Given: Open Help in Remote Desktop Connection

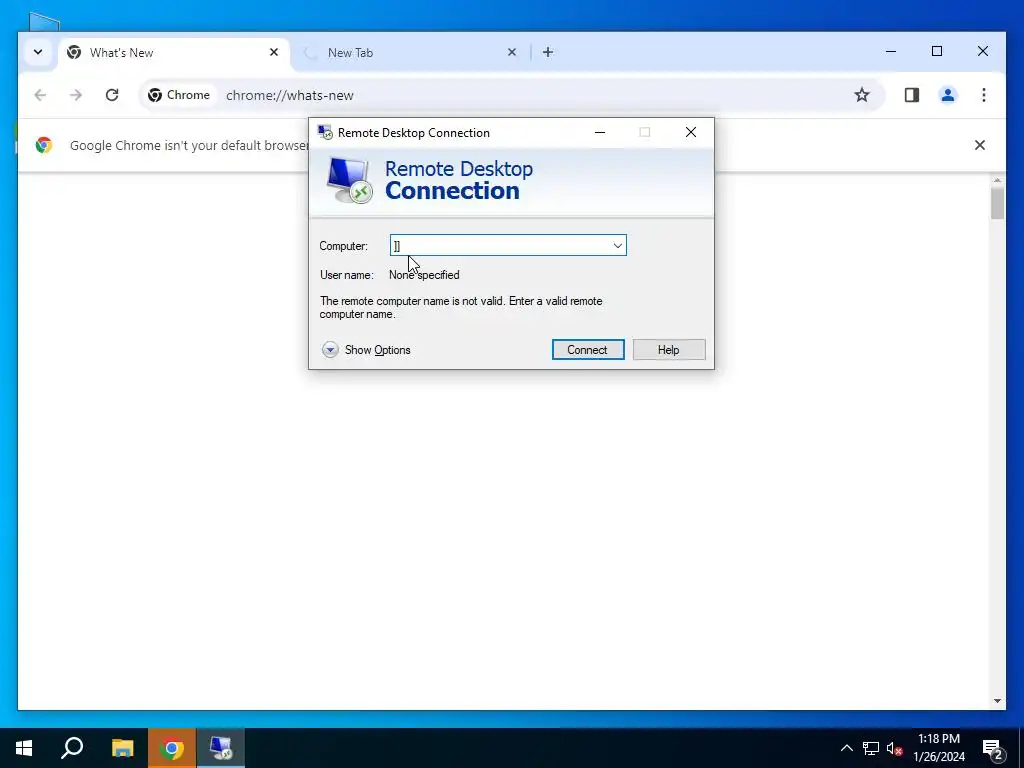Looking at the screenshot, I should click(669, 349).
